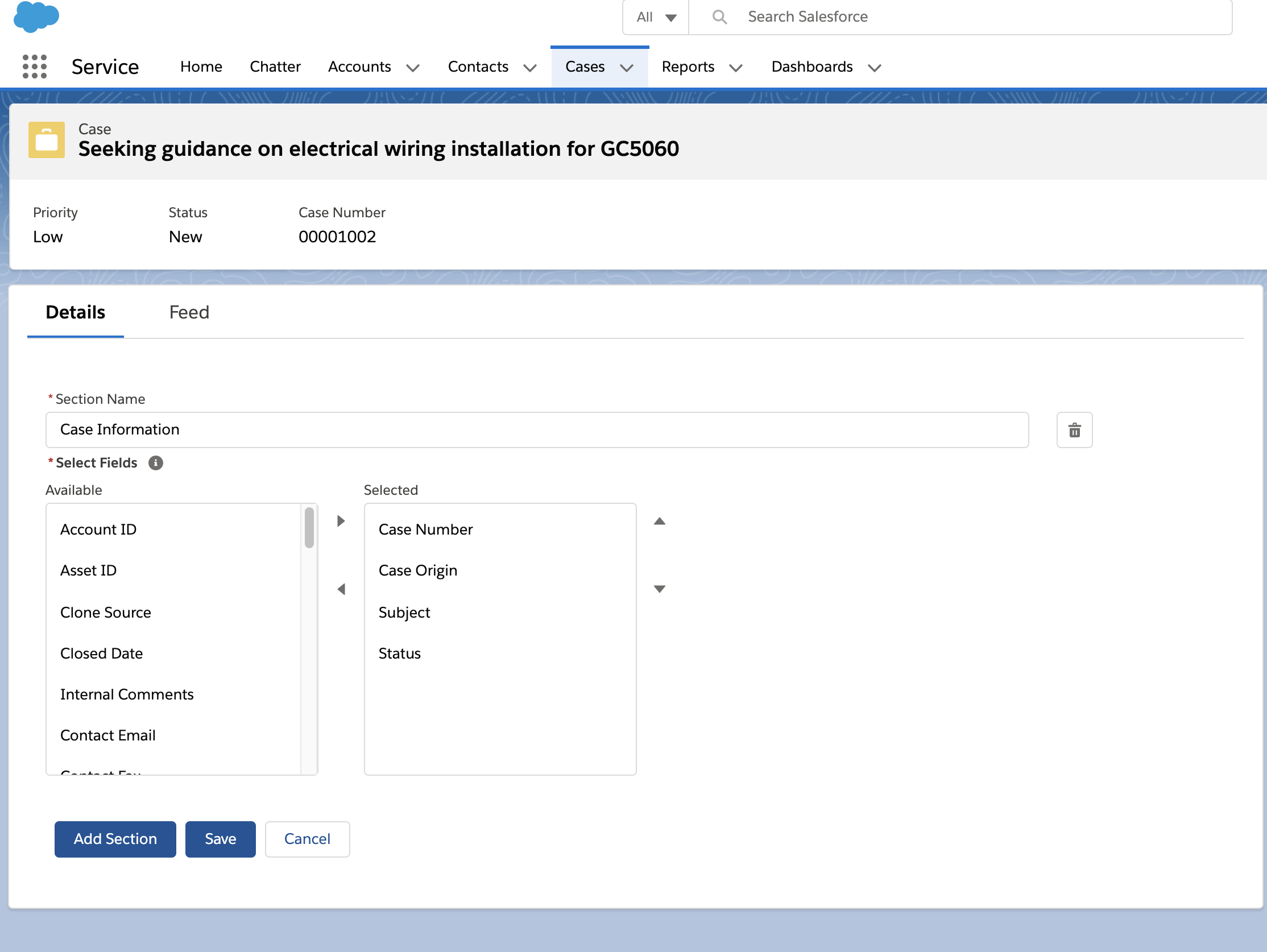This screenshot has width=1267, height=952.
Task: Open the All search scope dropdown
Action: (656, 17)
